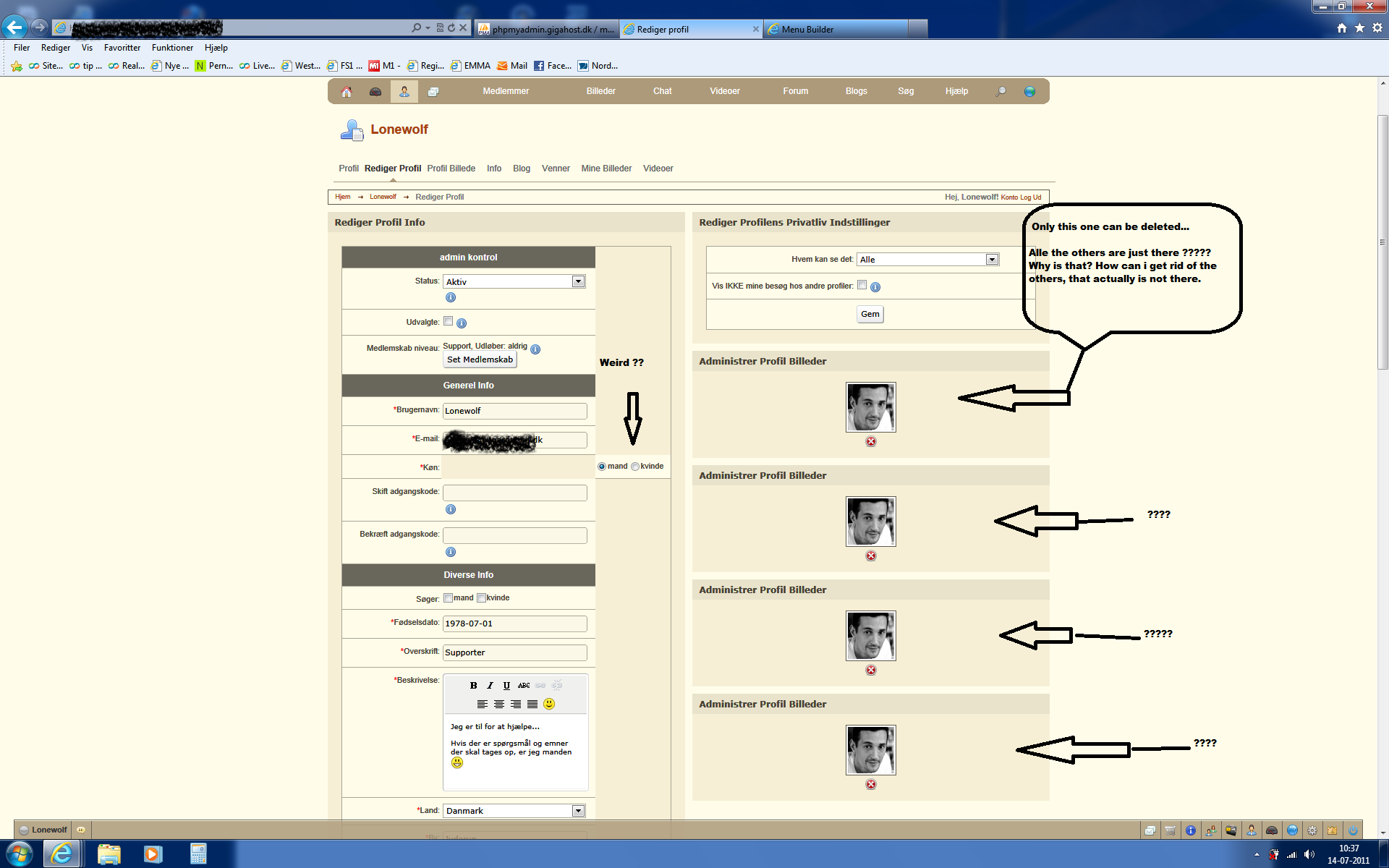The height and width of the screenshot is (868, 1389).
Task: Click the home icon in site navbar
Action: tap(347, 92)
